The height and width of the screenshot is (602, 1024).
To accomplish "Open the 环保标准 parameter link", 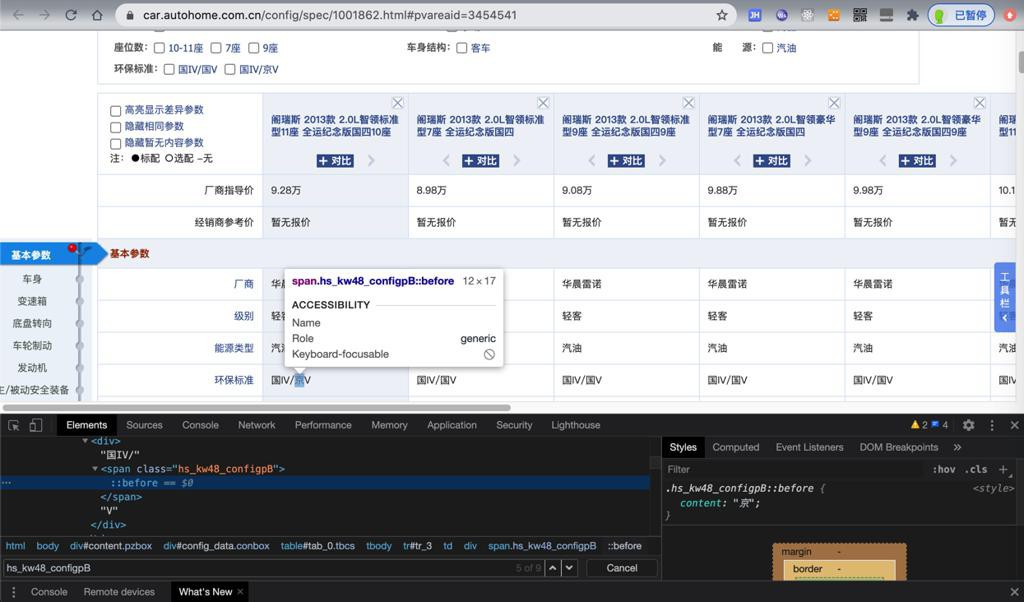I will coord(234,380).
